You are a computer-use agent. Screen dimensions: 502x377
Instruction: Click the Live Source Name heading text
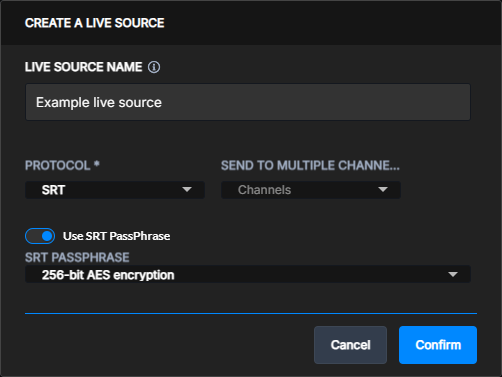point(84,67)
